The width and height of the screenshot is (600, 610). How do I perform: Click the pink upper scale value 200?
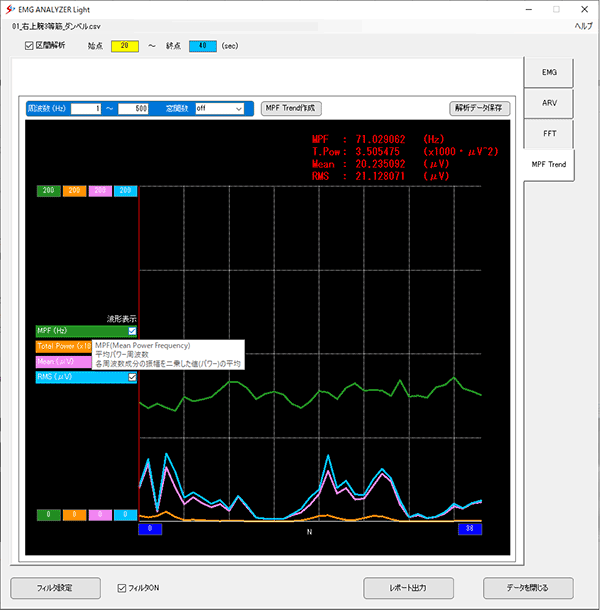pyautogui.click(x=100, y=191)
